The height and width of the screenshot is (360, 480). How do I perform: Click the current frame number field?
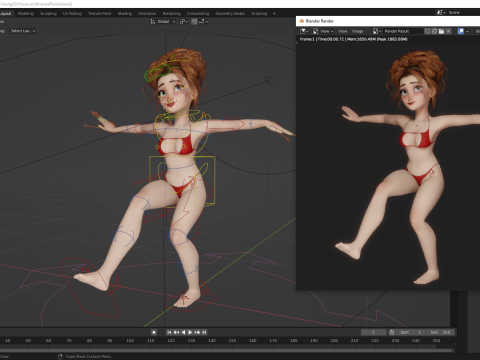coord(373,332)
